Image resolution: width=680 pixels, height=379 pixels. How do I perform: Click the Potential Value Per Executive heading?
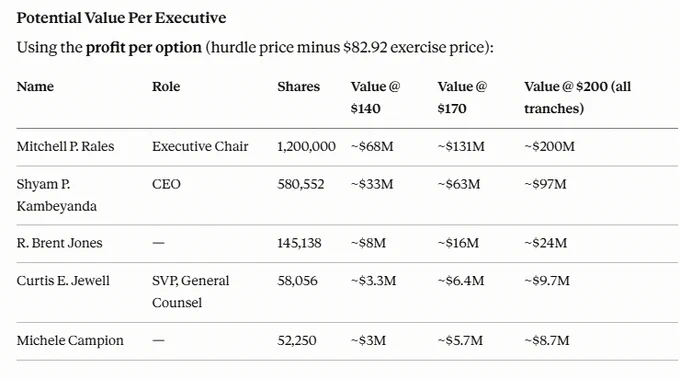[x=121, y=18]
